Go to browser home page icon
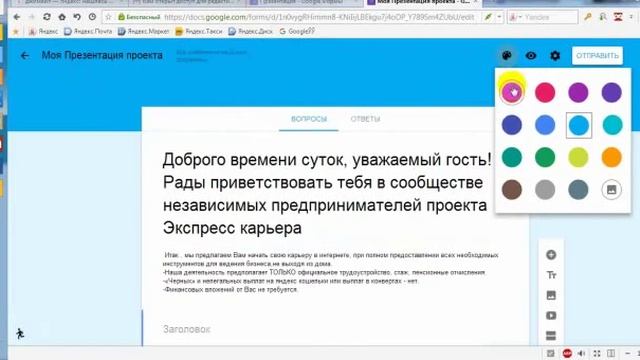 pos(62,17)
